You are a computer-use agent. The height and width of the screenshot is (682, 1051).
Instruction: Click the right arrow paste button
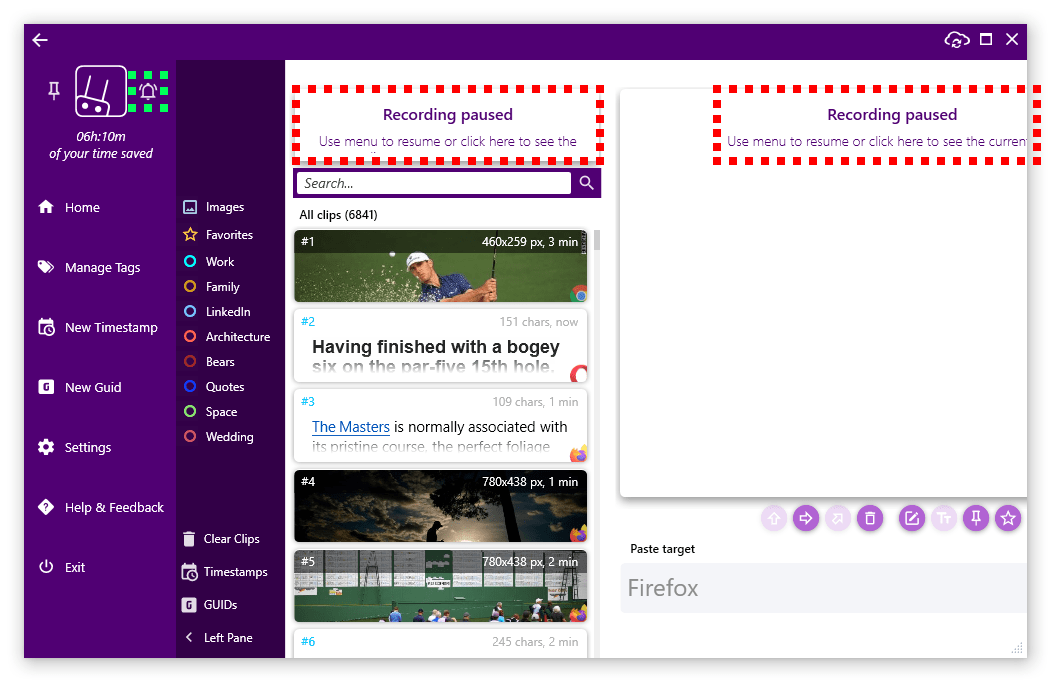pos(806,518)
